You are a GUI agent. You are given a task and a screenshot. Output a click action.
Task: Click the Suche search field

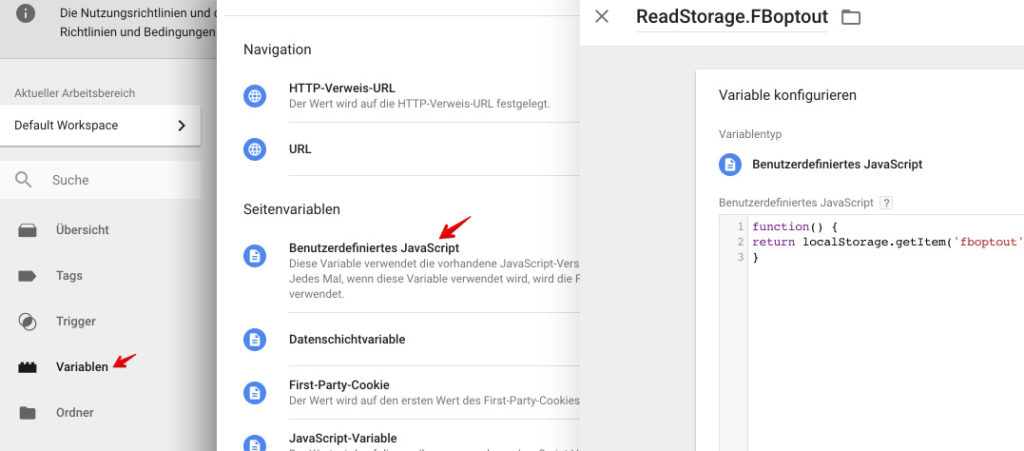[100, 180]
